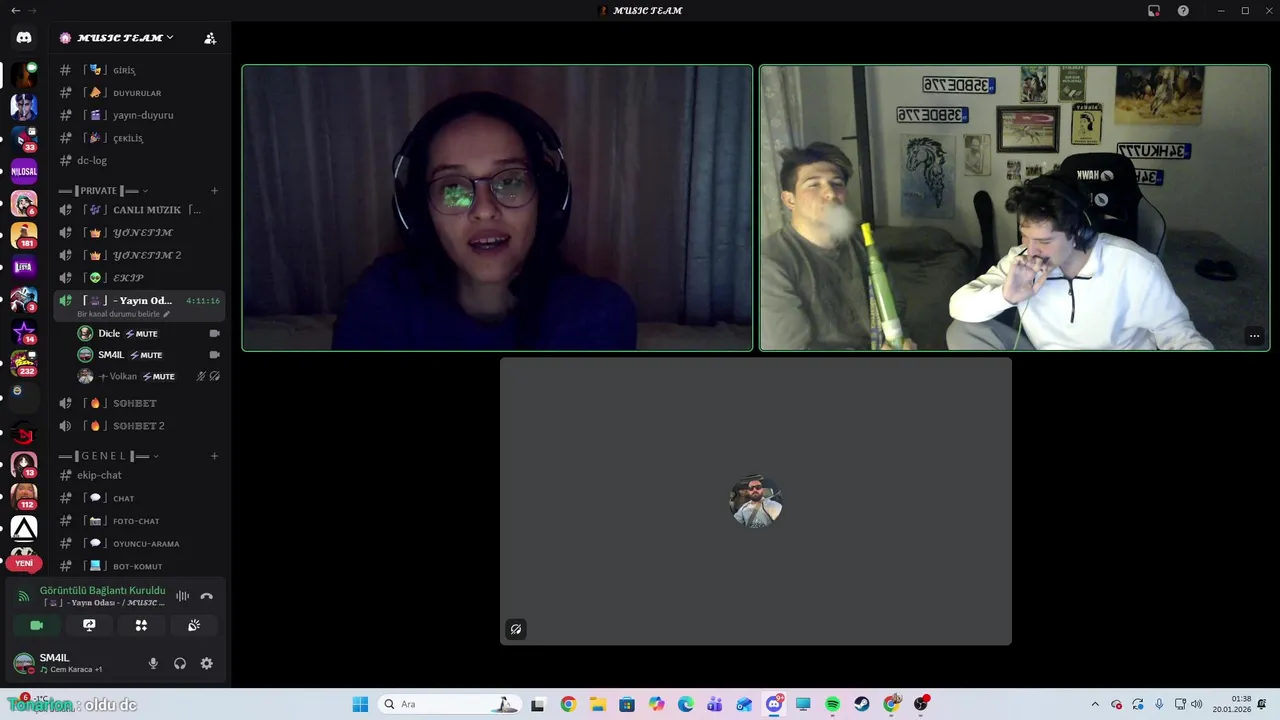Join CANLI MUZIK voice channel

[139, 210]
